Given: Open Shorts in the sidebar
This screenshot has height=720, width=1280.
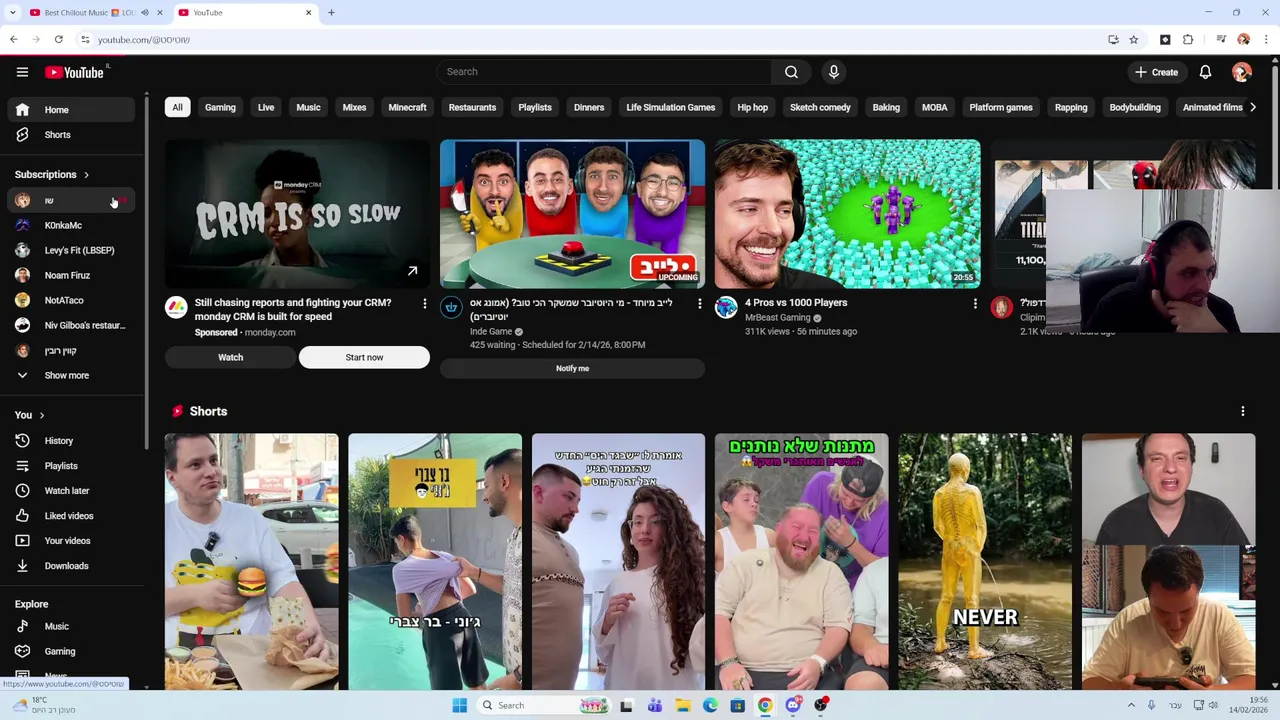Looking at the screenshot, I should [71, 135].
